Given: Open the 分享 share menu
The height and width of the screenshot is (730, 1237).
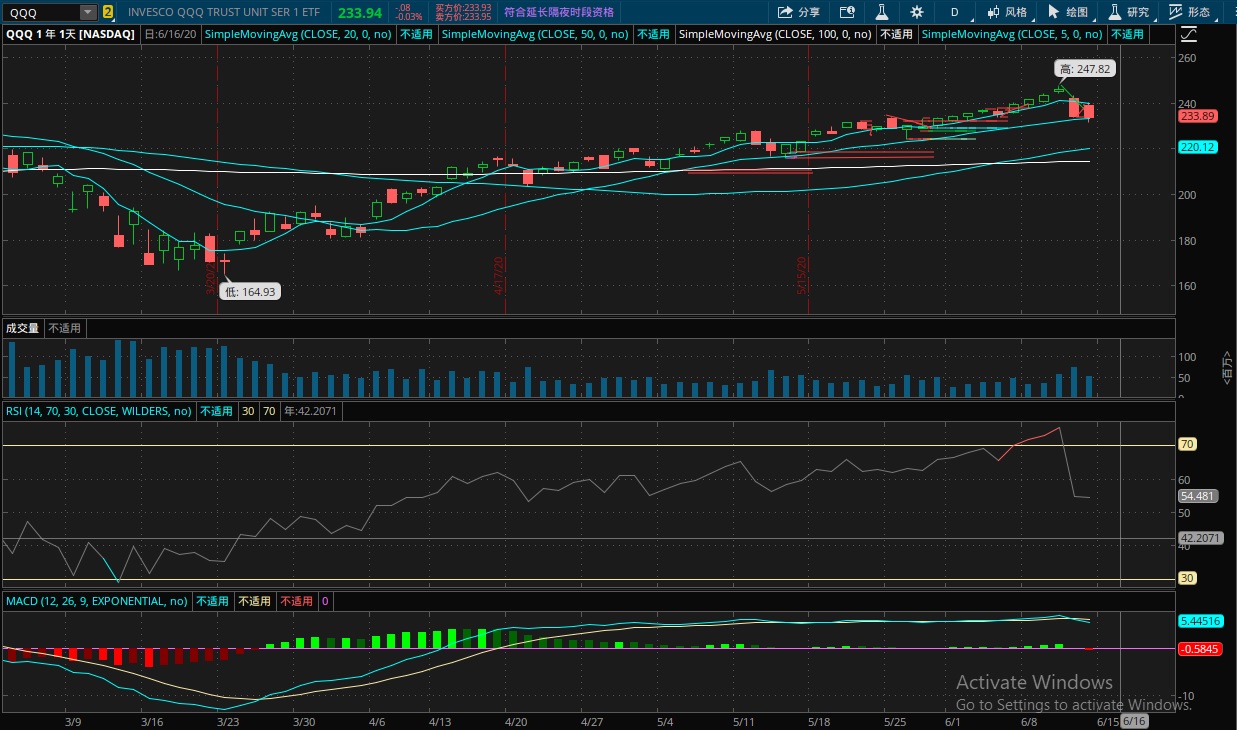Looking at the screenshot, I should click(x=798, y=12).
